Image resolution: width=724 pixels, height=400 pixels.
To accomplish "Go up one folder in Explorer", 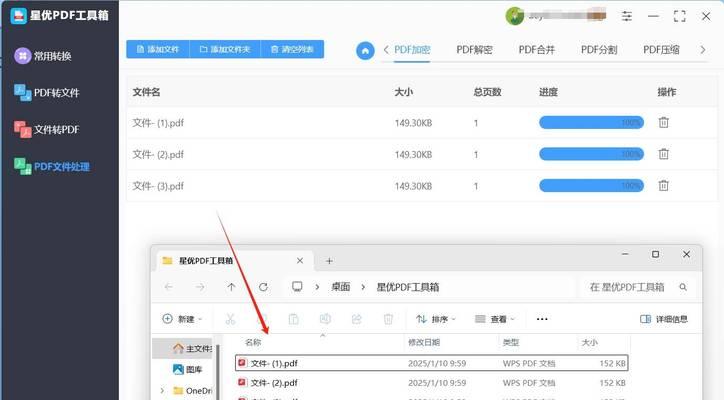I will click(231, 287).
